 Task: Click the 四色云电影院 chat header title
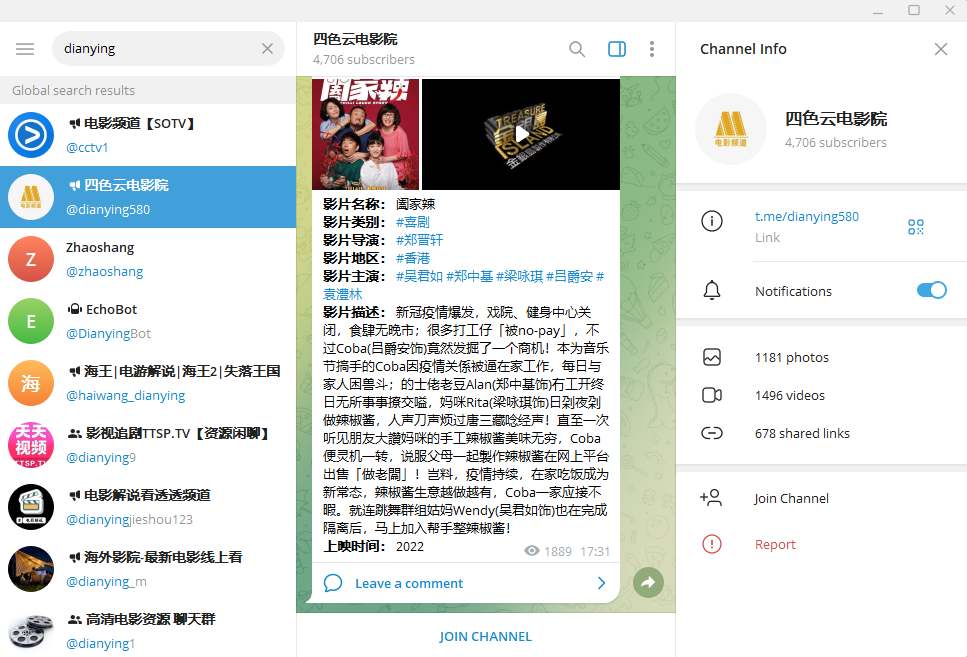(x=355, y=39)
